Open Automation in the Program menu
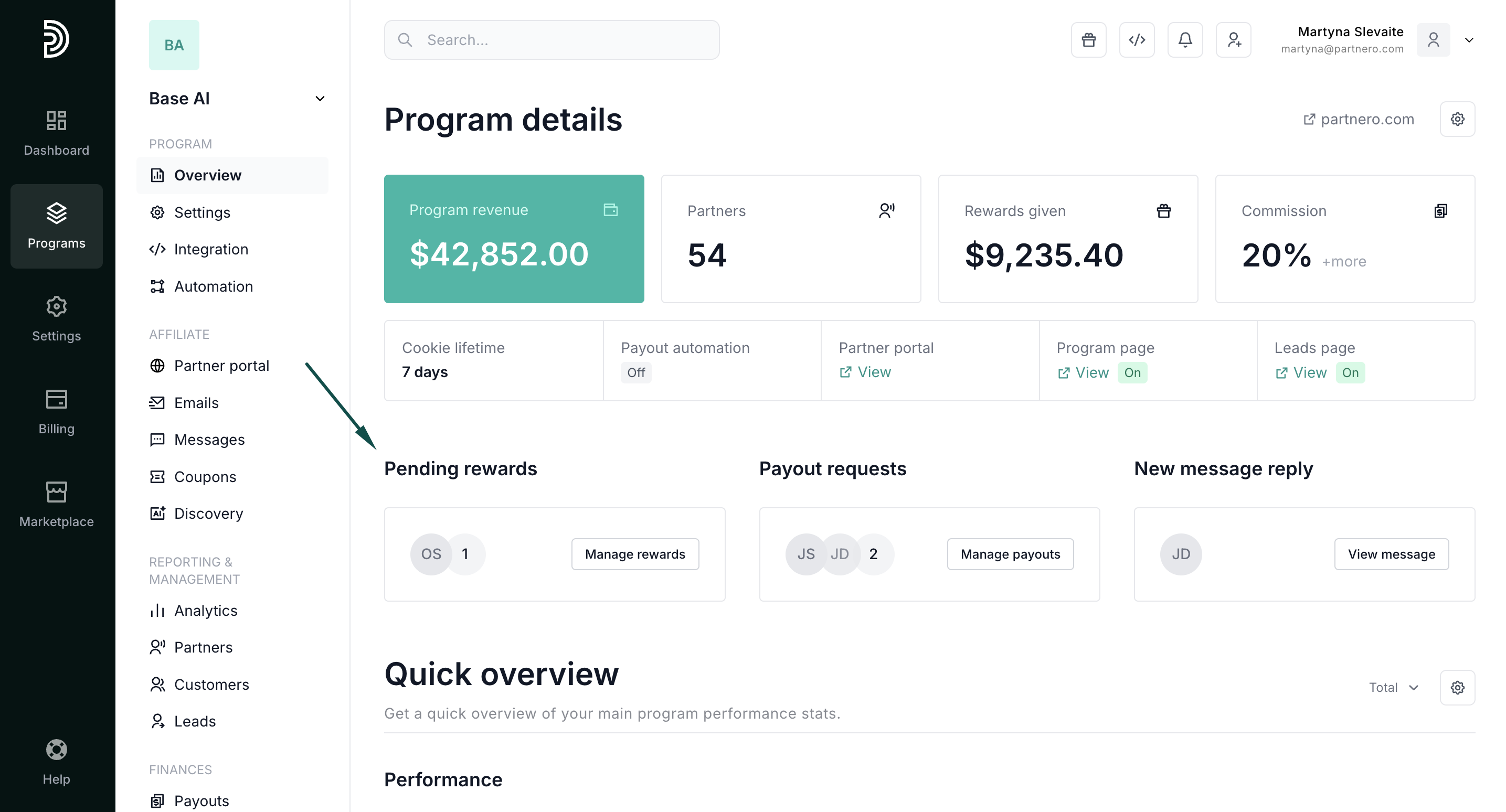Viewport: 1506px width, 812px height. [x=214, y=286]
